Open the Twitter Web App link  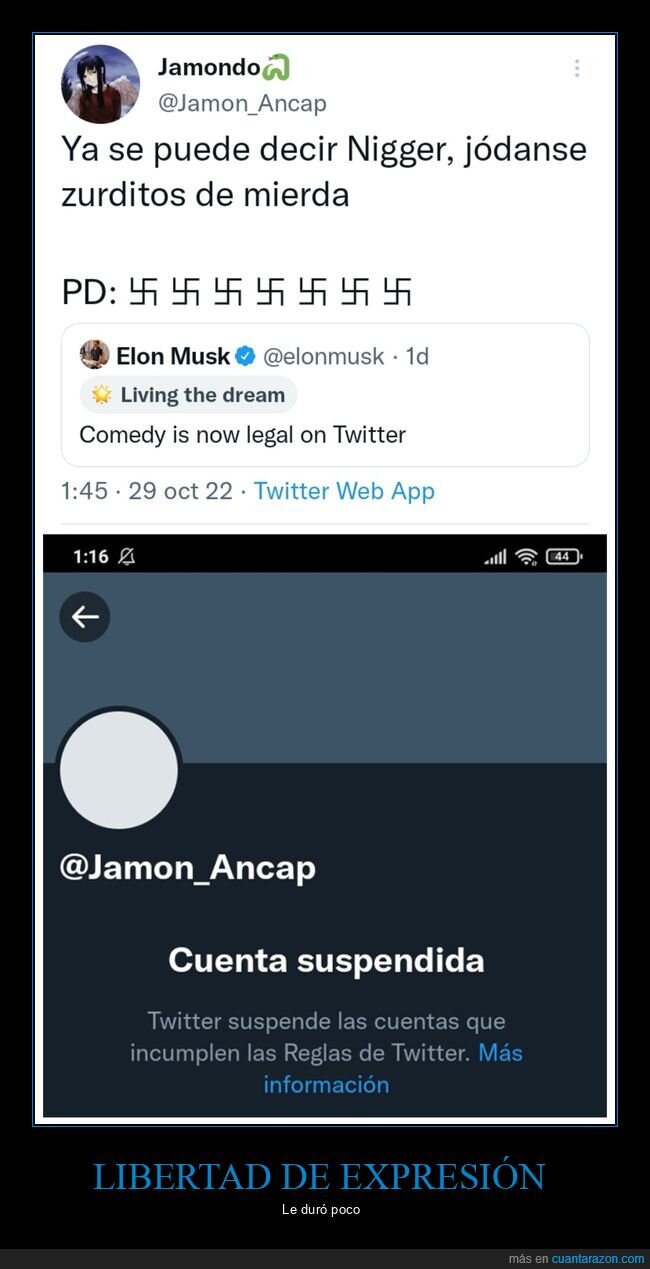tap(344, 491)
